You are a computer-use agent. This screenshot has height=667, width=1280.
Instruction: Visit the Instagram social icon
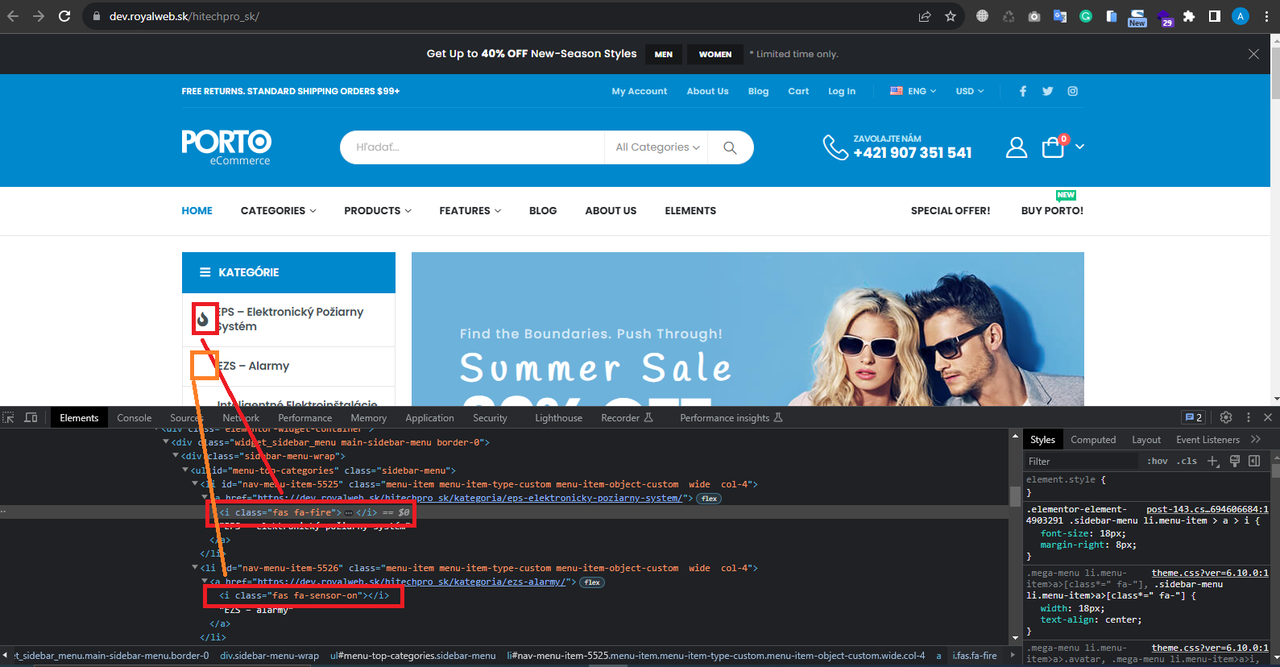tap(1073, 91)
